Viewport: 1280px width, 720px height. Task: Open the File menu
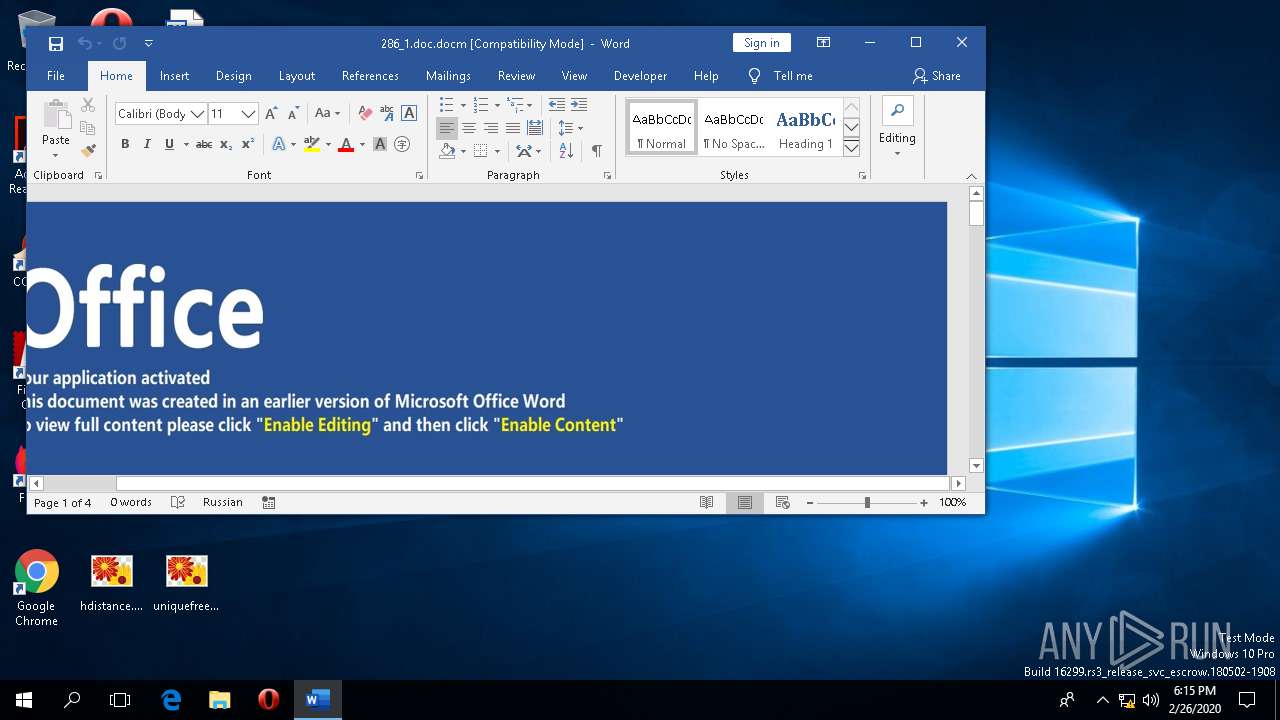pos(56,76)
